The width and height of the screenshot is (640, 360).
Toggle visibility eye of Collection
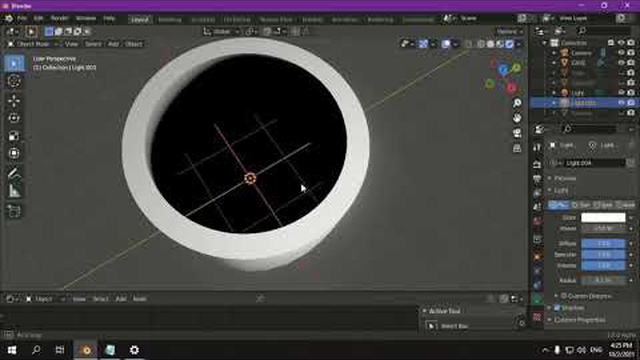click(x=621, y=43)
